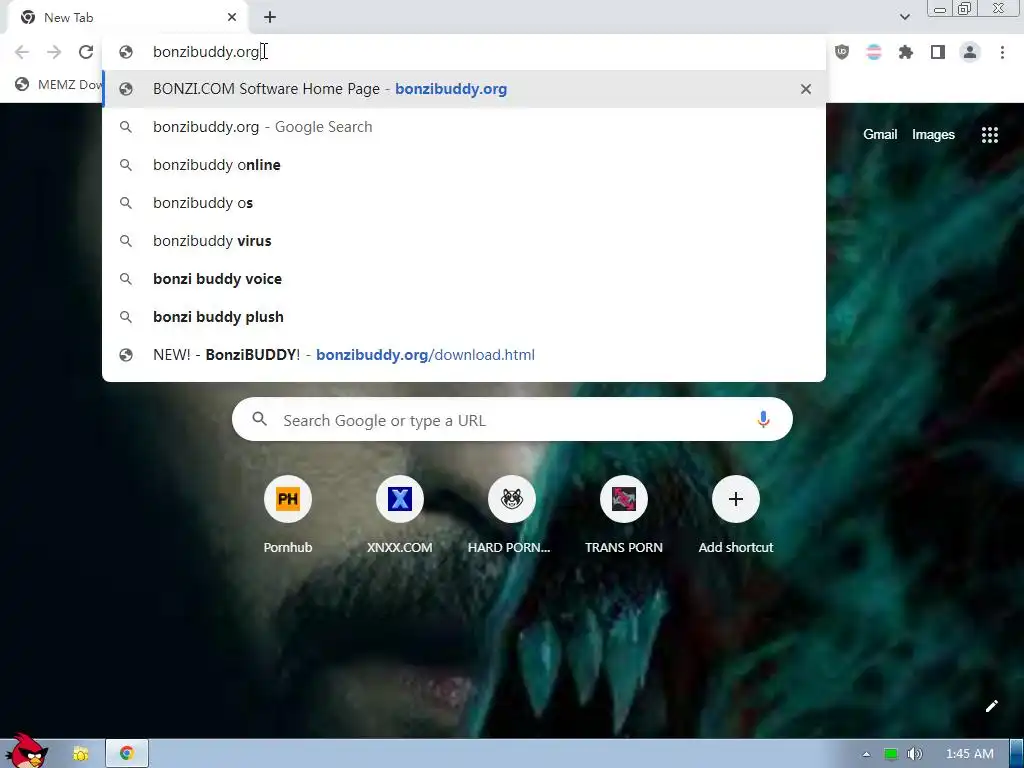Click the 1:45 AM clock
The width and height of the screenshot is (1024, 768).
(x=970, y=754)
